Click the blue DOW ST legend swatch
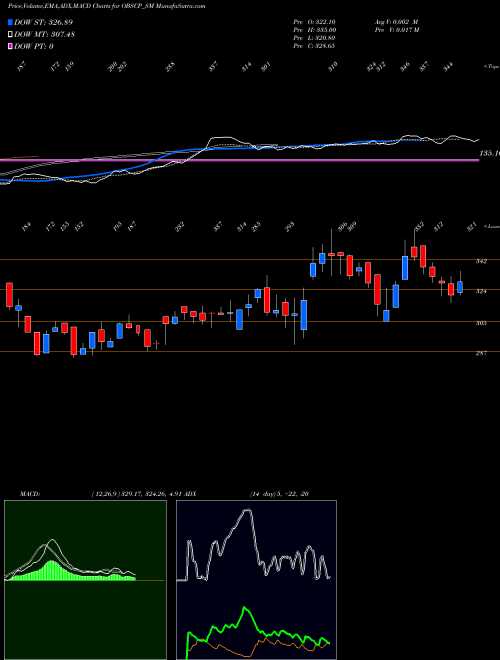The height and width of the screenshot is (660, 500). click(11, 23)
